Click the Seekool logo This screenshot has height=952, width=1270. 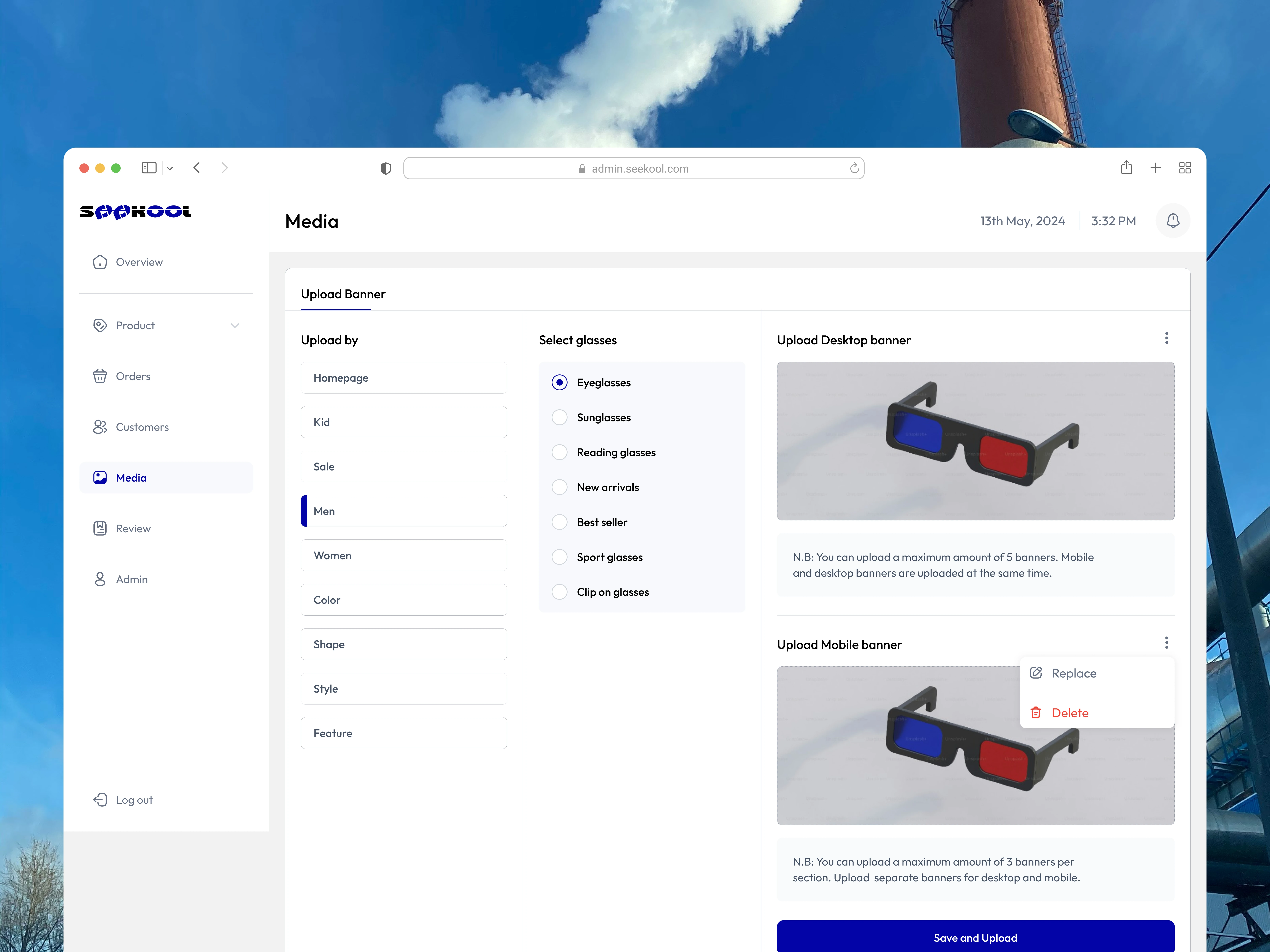point(135,212)
